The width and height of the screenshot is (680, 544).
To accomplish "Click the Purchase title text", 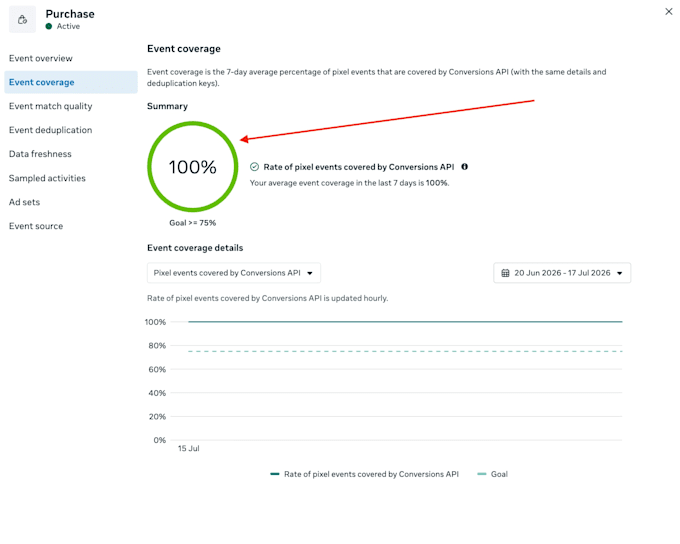I will [x=70, y=14].
